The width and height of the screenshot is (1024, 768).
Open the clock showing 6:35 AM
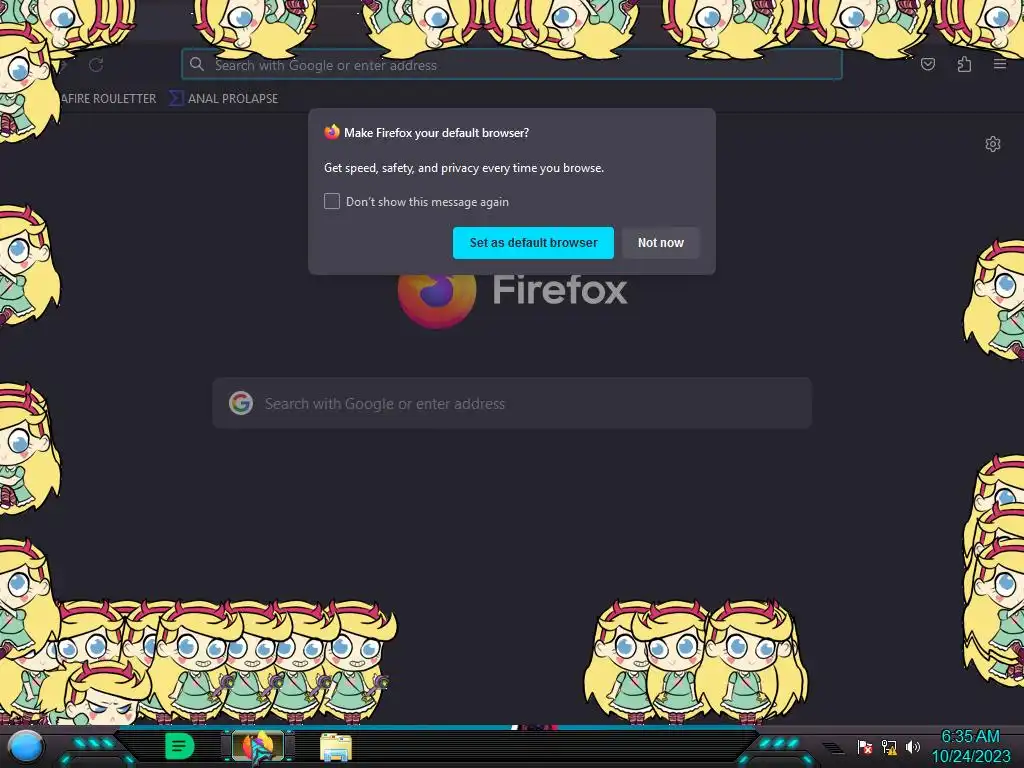click(x=970, y=737)
